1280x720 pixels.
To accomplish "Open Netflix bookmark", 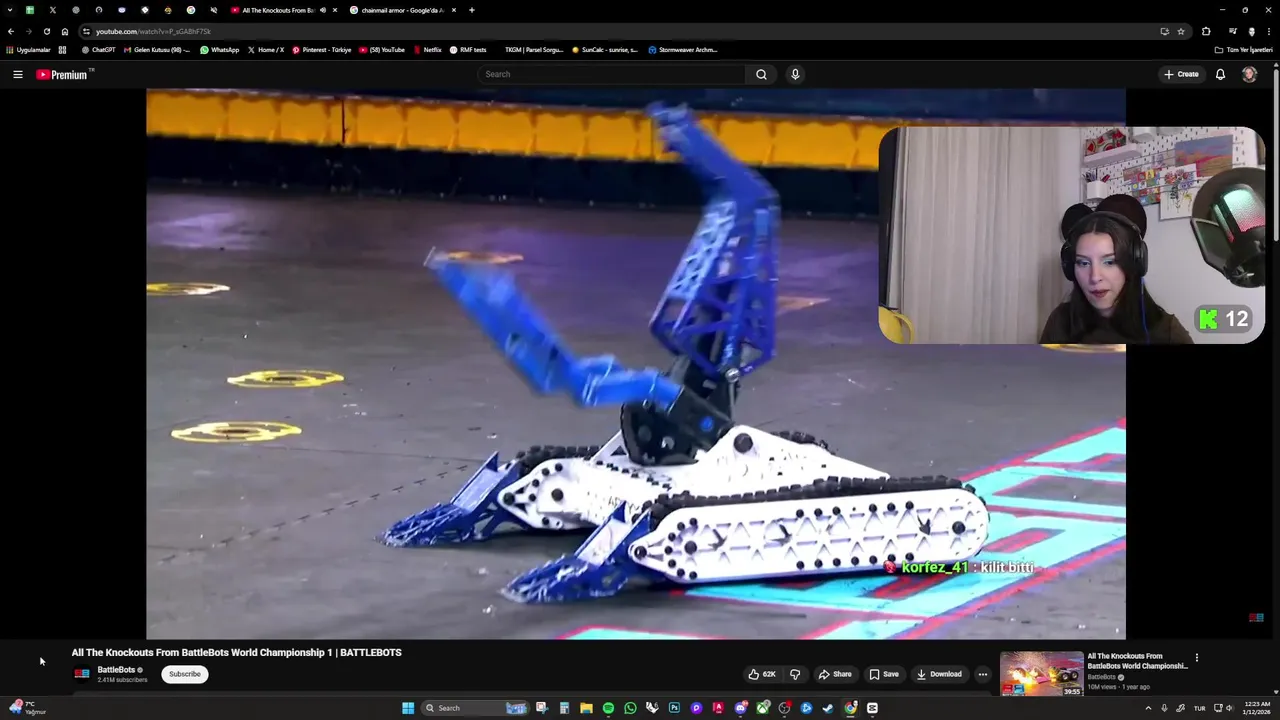I will click(x=427, y=50).
